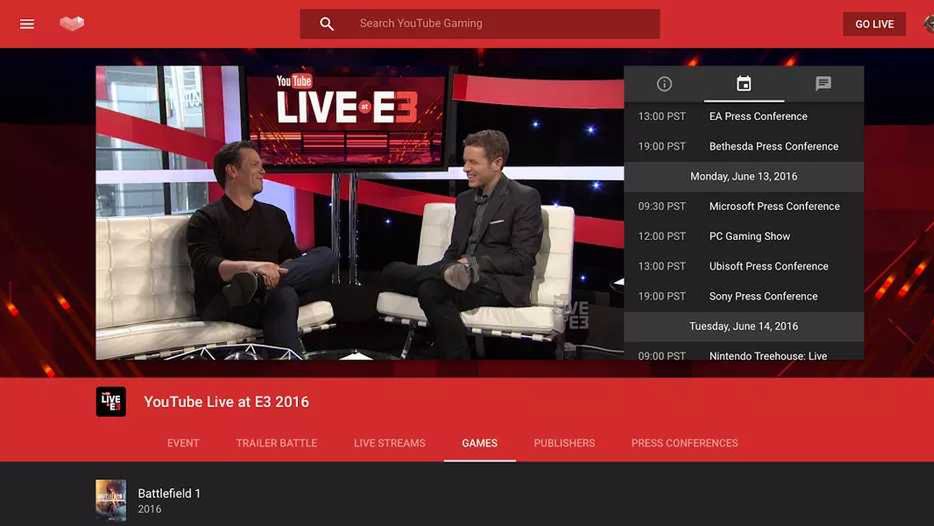Switch to the EVENT tab
Viewport: 934px width, 526px height.
coord(183,443)
